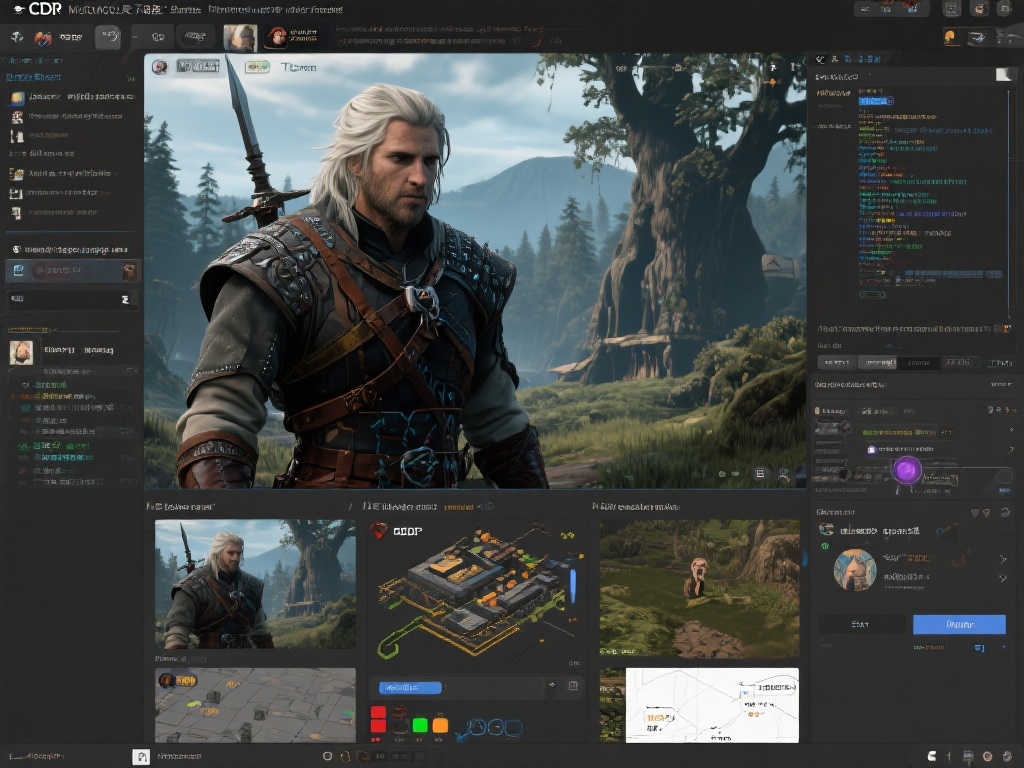Click the round avatar icon above the viewport
This screenshot has width=1024, height=768.
tap(158, 67)
